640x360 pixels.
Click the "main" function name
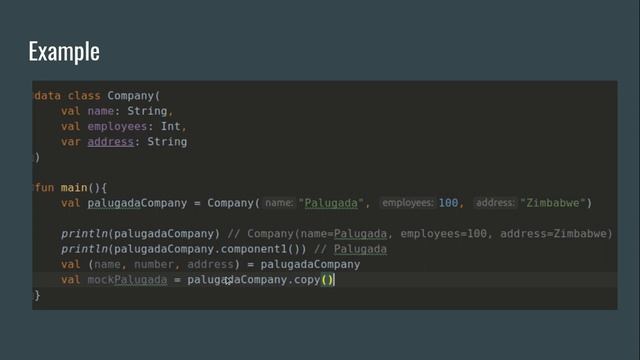coord(74,188)
